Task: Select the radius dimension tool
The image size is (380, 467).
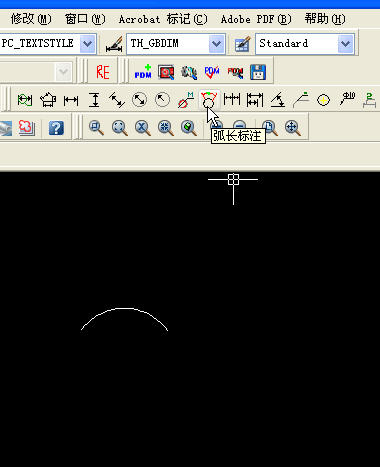Action: [162, 100]
